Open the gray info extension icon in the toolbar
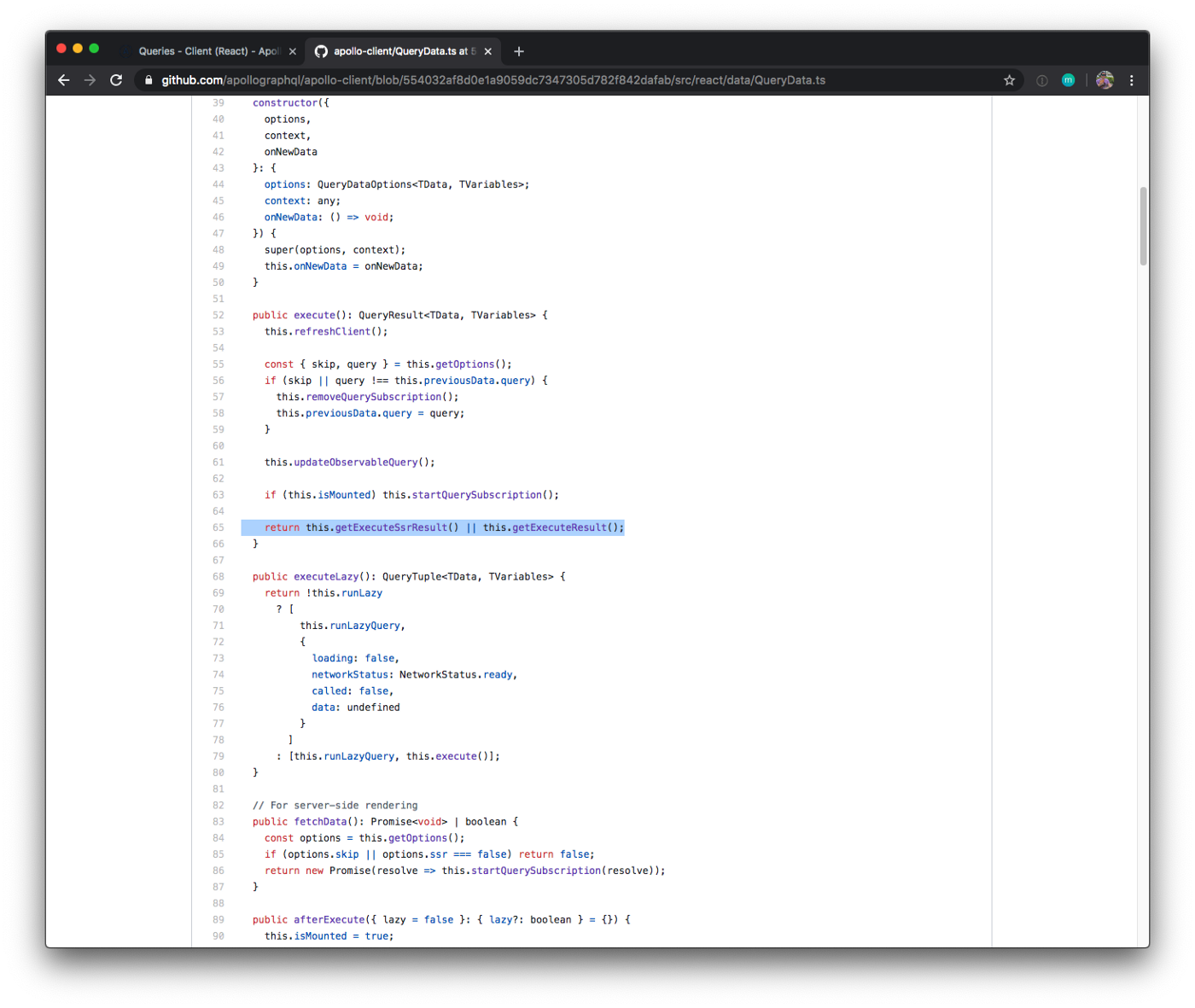The height and width of the screenshot is (1008, 1195). point(1042,80)
